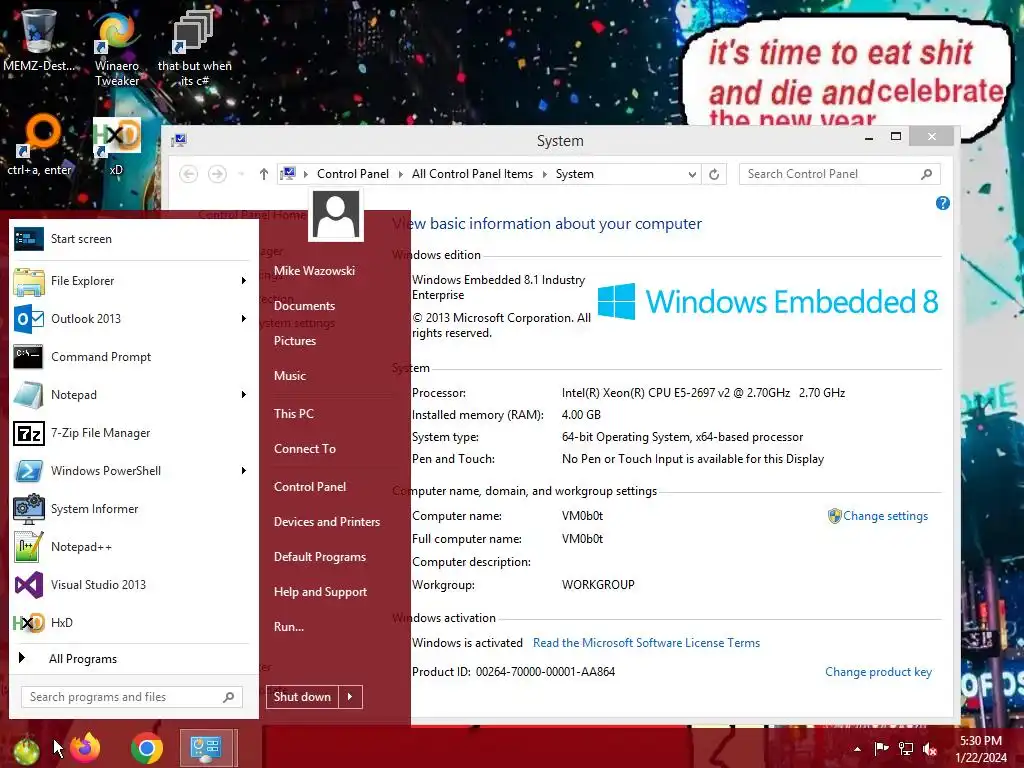This screenshot has height=768, width=1024.
Task: Open Pictures from start menu
Action: (295, 341)
